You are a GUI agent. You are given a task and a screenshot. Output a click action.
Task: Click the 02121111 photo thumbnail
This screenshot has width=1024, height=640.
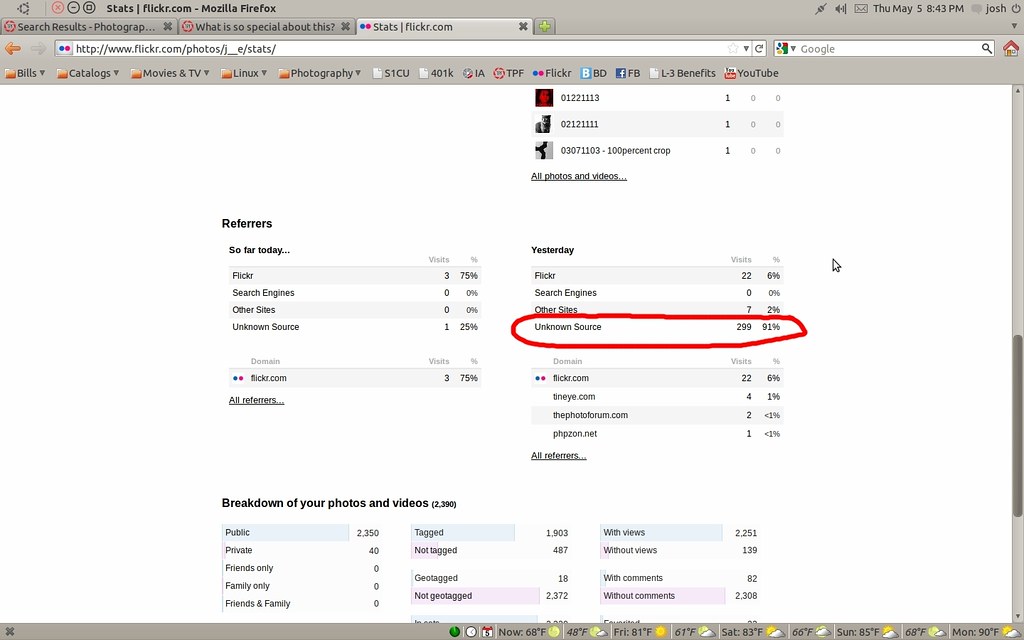pyautogui.click(x=544, y=124)
